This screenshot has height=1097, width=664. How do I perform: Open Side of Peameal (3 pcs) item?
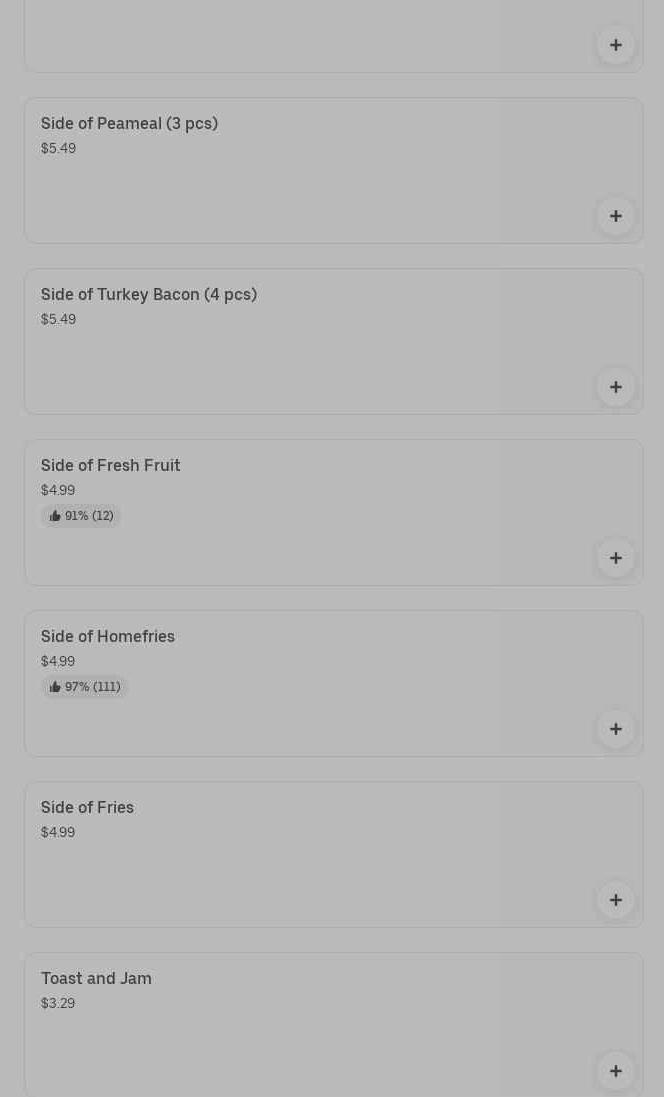pos(129,123)
